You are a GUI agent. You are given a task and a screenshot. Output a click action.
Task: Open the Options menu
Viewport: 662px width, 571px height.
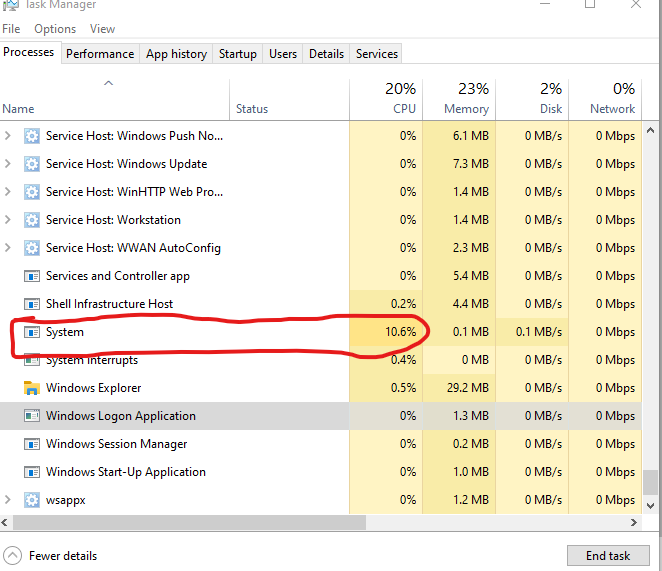(55, 29)
